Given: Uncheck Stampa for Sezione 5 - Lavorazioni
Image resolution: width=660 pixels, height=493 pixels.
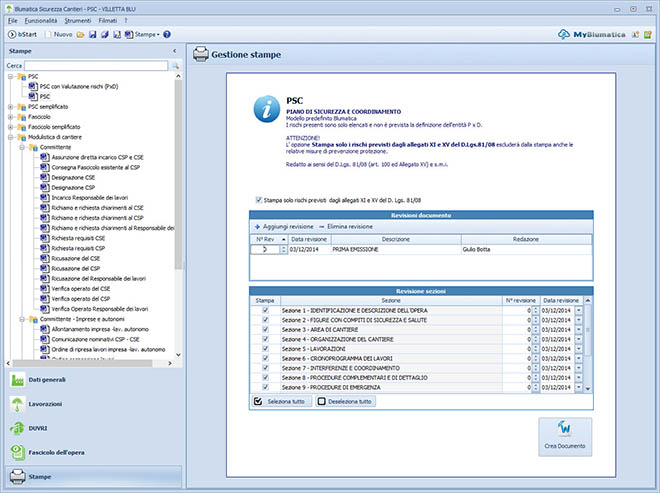Looking at the screenshot, I should pos(265,349).
